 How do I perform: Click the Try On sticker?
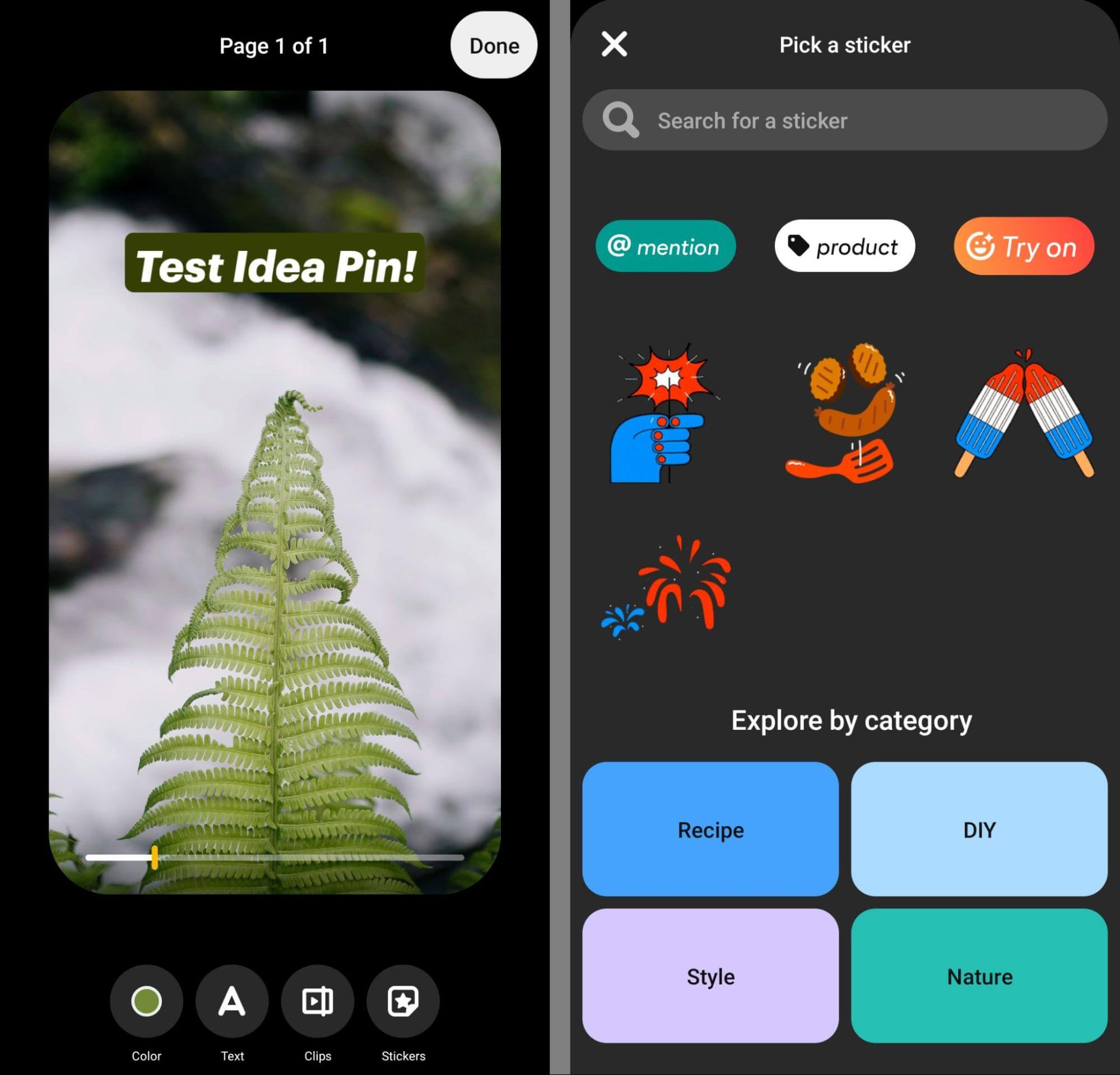tap(1021, 248)
